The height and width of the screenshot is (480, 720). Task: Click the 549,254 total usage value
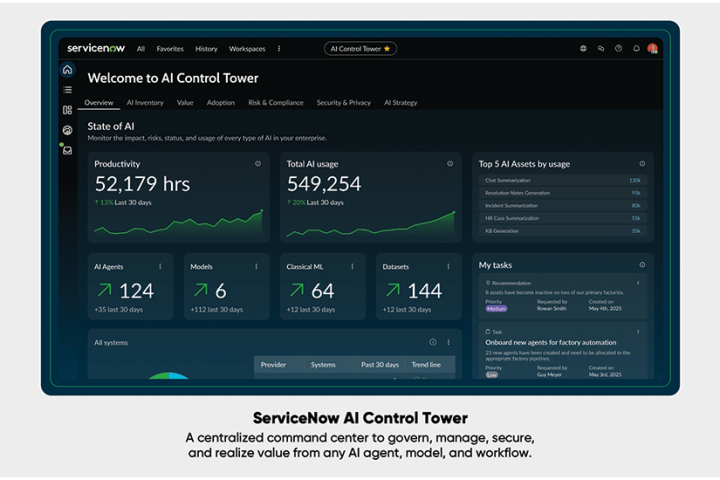click(324, 184)
